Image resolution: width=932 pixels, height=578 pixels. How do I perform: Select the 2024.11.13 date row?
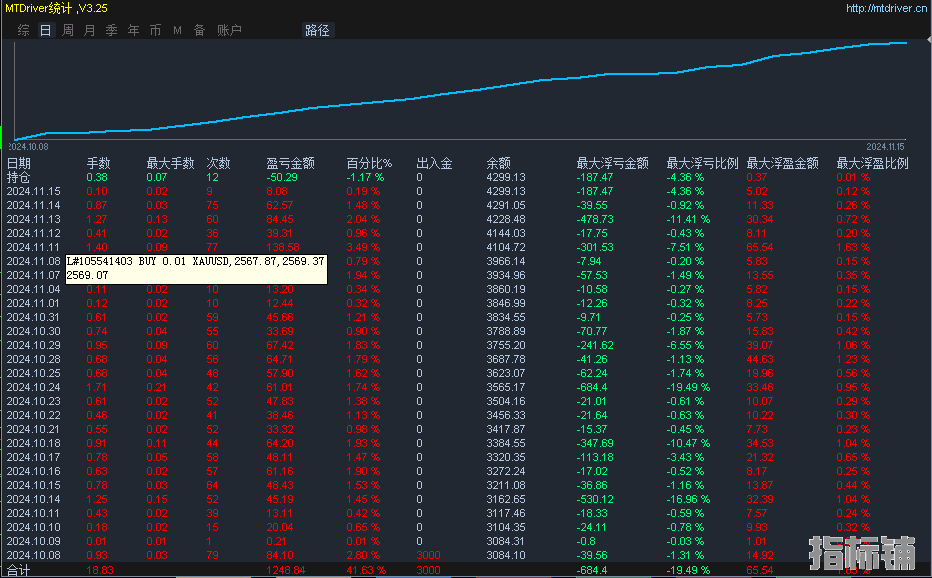coord(33,219)
